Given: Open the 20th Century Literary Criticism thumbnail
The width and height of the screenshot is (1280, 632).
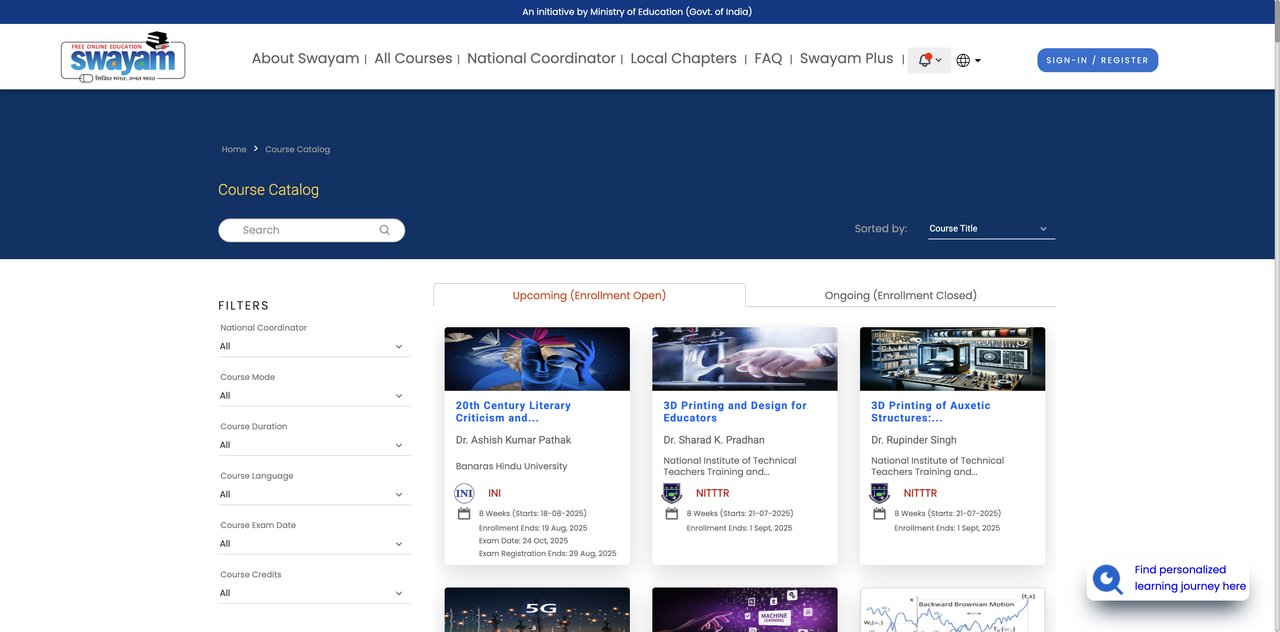Looking at the screenshot, I should [537, 359].
